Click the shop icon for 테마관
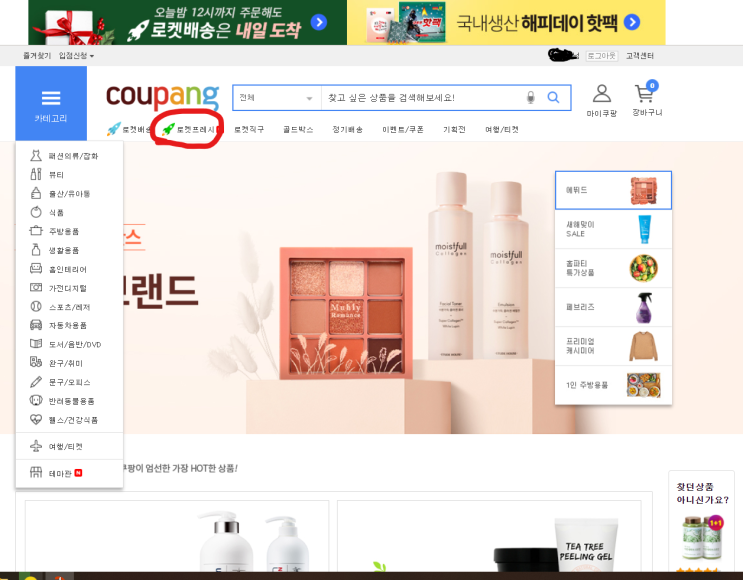 (36, 472)
